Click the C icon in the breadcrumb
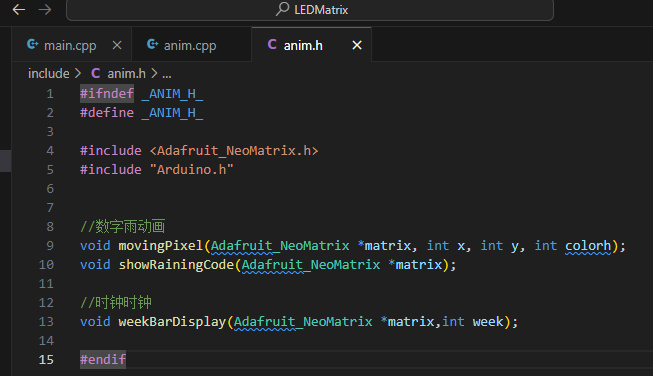 (x=95, y=73)
